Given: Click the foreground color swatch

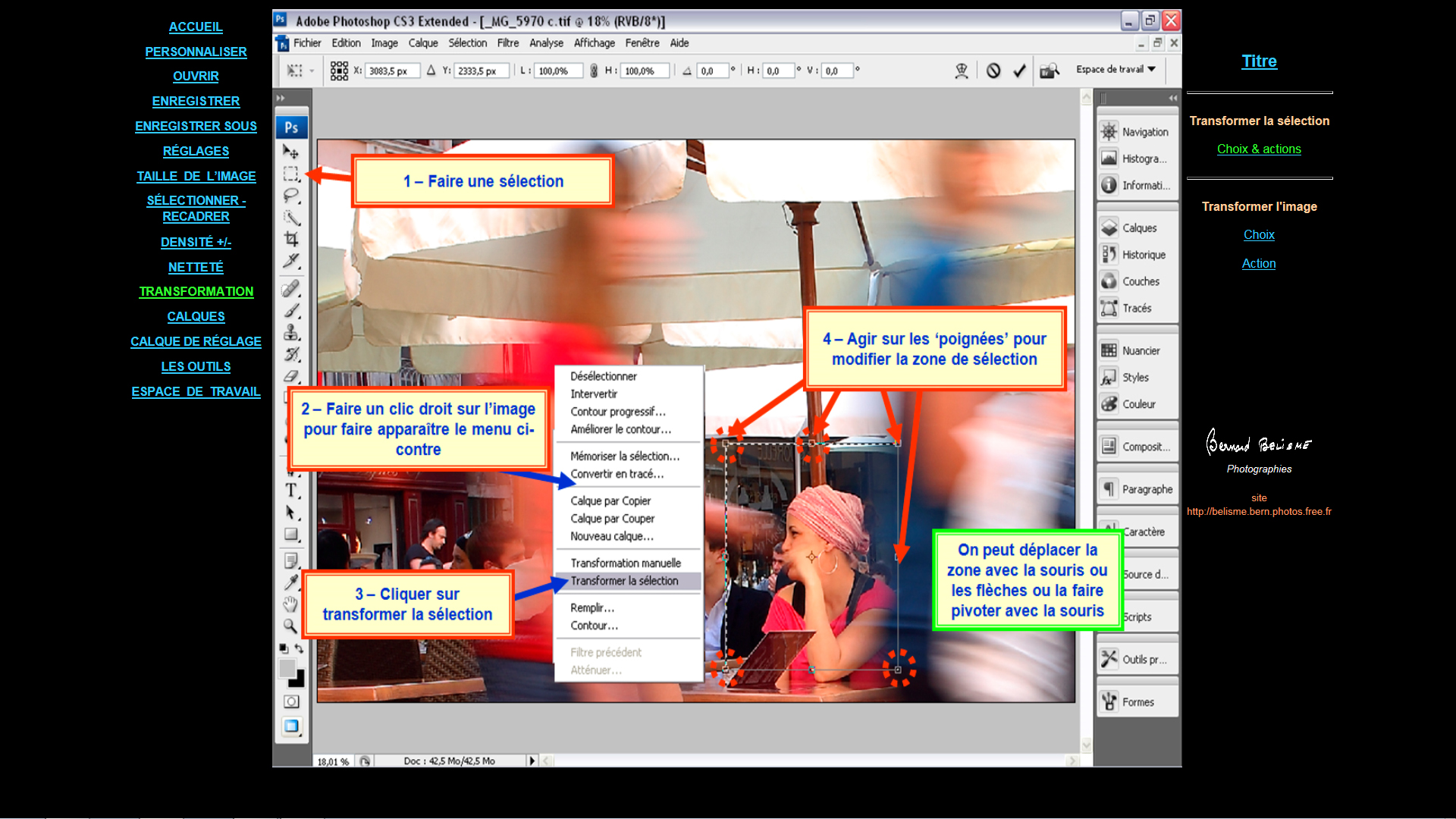Looking at the screenshot, I should point(287,668).
